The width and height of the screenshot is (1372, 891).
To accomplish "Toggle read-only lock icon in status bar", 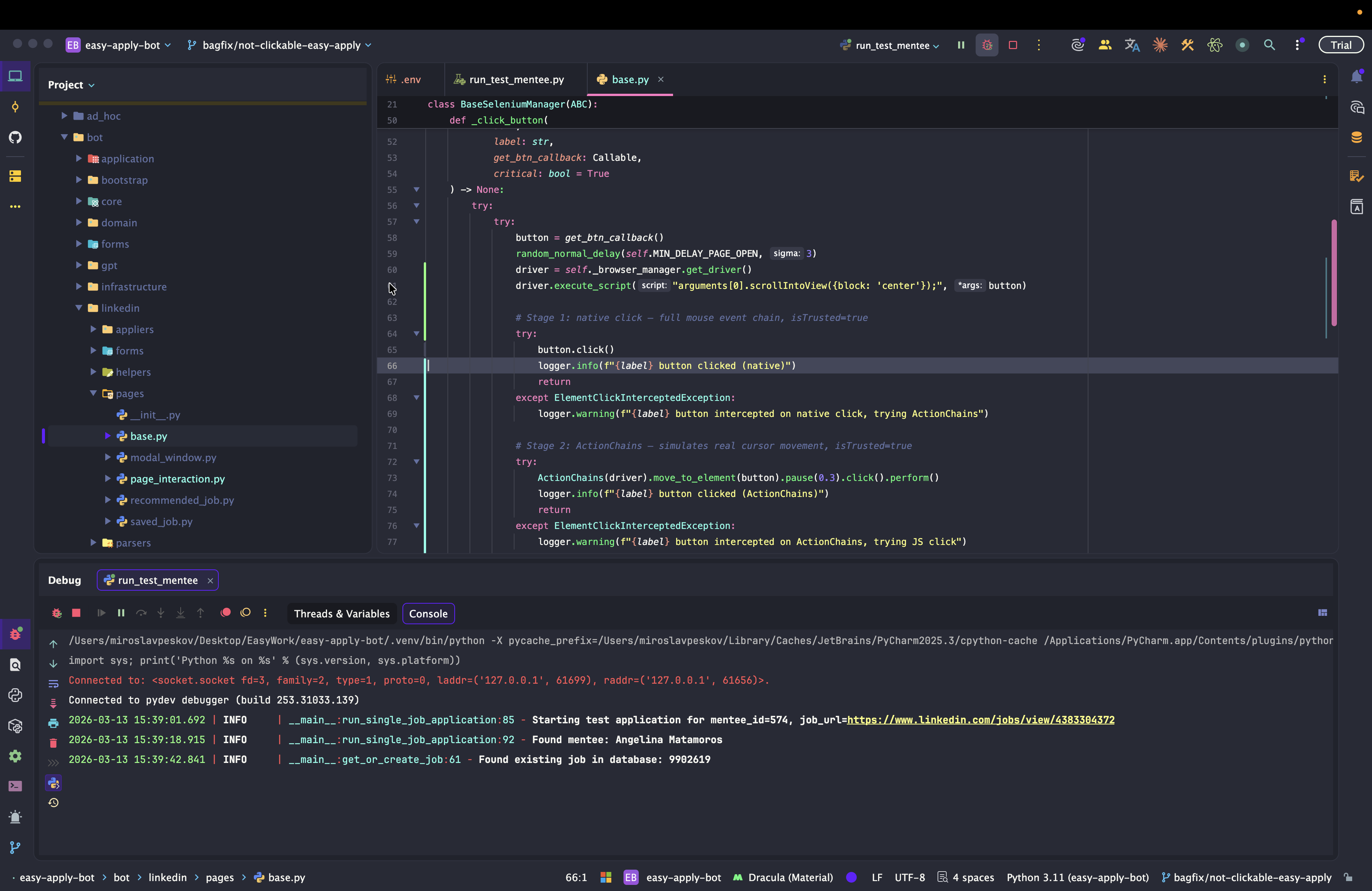I will 1348,877.
